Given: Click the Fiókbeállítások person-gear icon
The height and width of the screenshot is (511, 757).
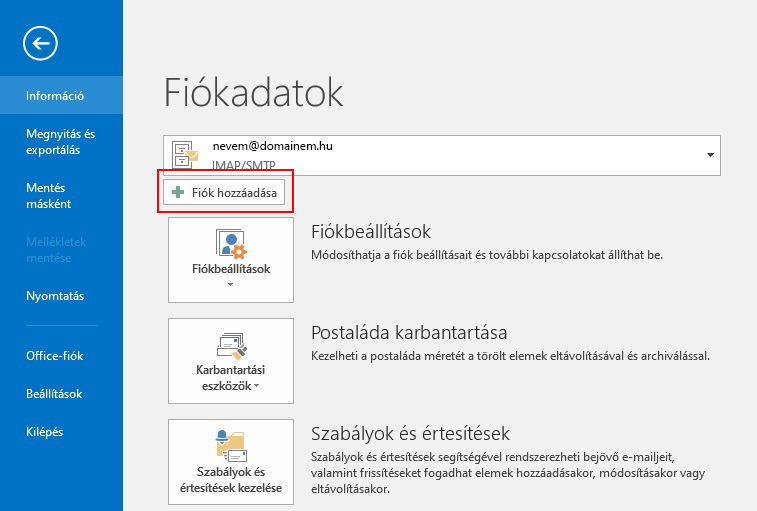Looking at the screenshot, I should [231, 243].
